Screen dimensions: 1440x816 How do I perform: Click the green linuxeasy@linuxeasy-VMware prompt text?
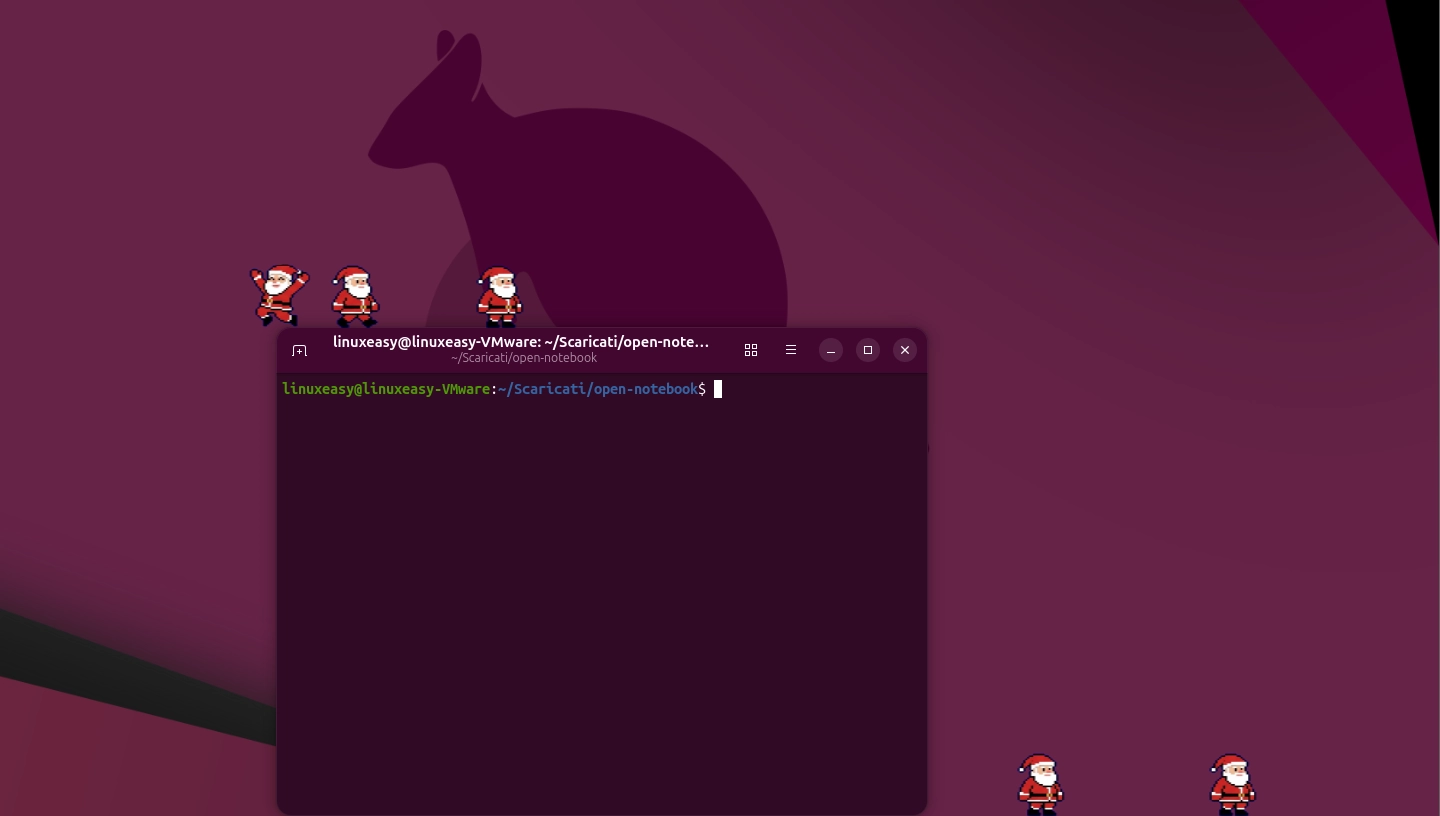386,389
